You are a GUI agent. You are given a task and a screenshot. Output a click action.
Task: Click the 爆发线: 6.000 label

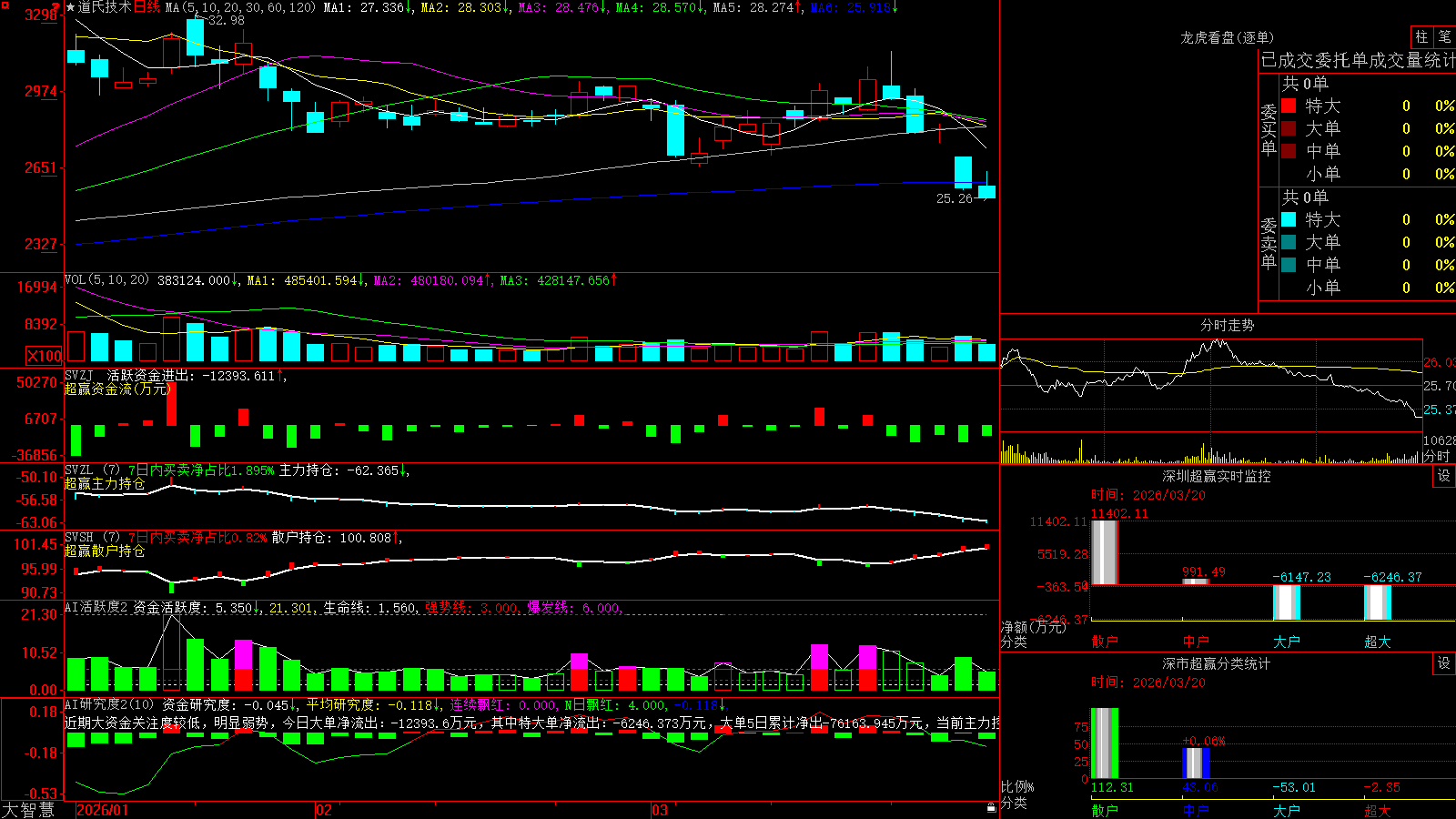[x=573, y=607]
